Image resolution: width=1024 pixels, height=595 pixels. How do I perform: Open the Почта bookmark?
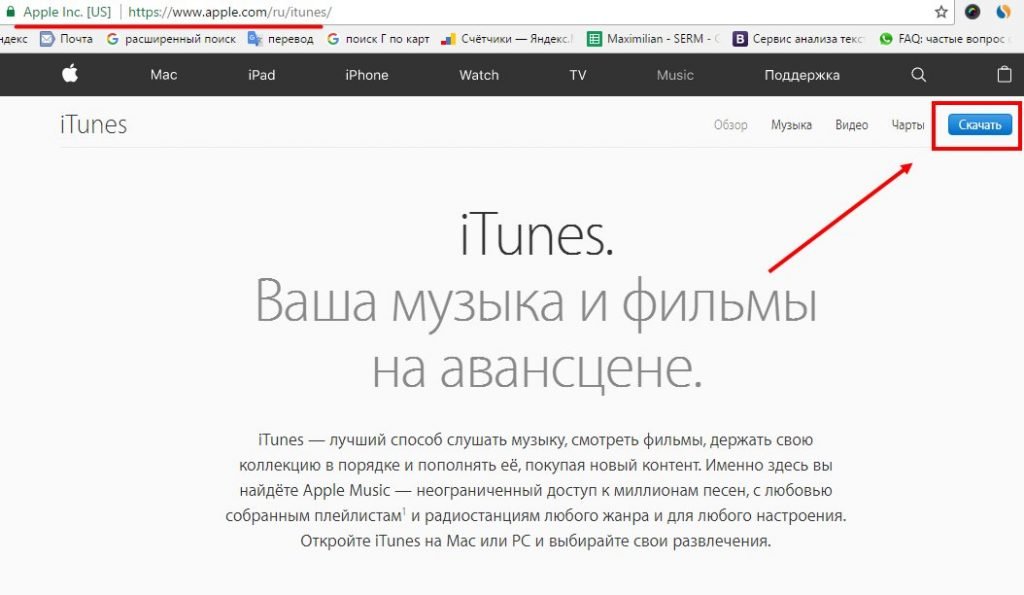66,39
